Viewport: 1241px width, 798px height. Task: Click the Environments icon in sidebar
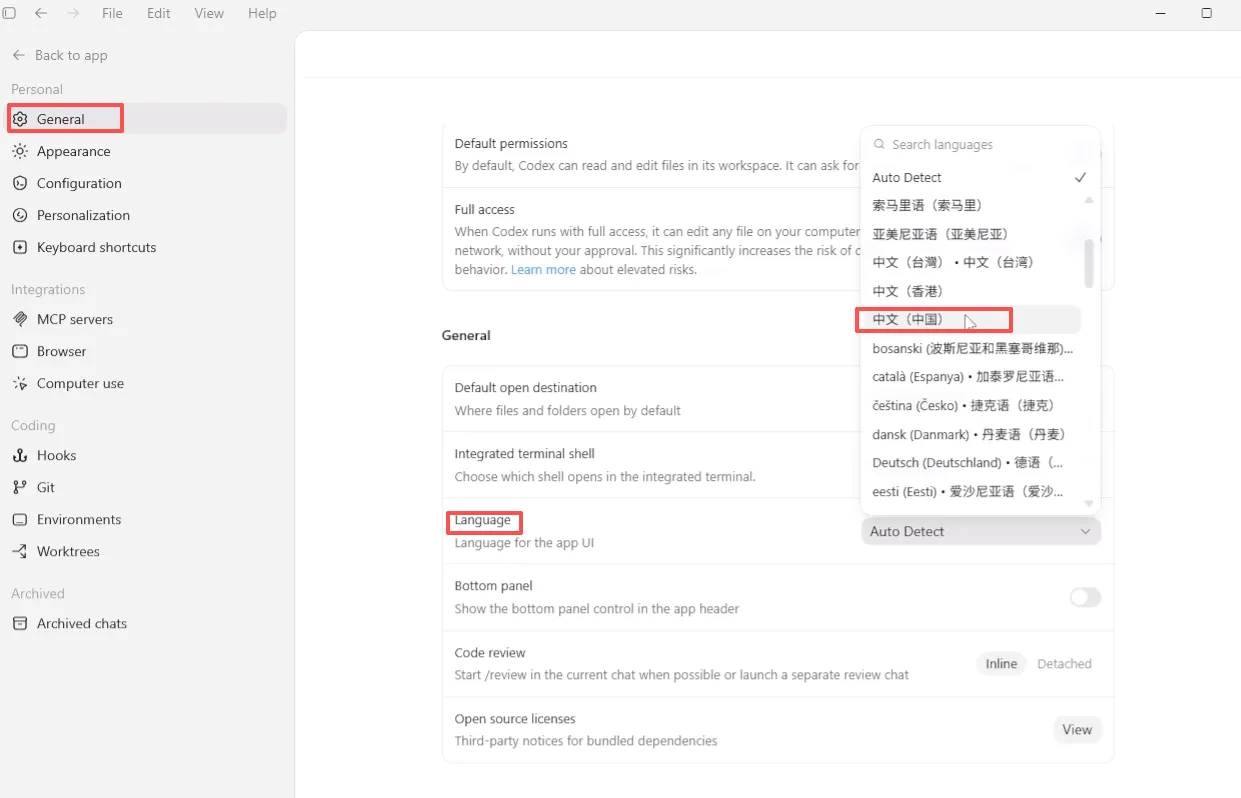[20, 519]
